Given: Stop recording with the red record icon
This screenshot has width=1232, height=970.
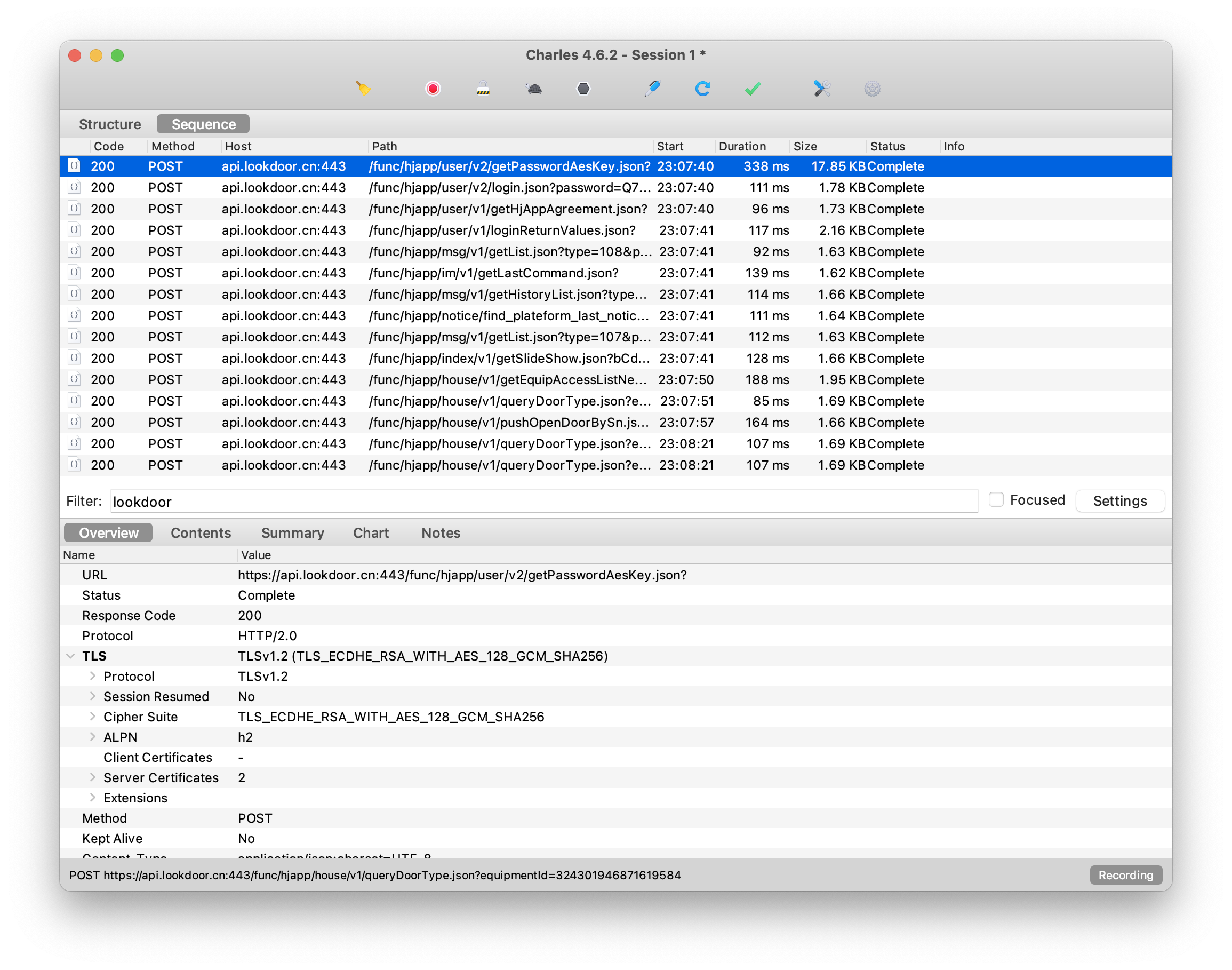Looking at the screenshot, I should [433, 89].
